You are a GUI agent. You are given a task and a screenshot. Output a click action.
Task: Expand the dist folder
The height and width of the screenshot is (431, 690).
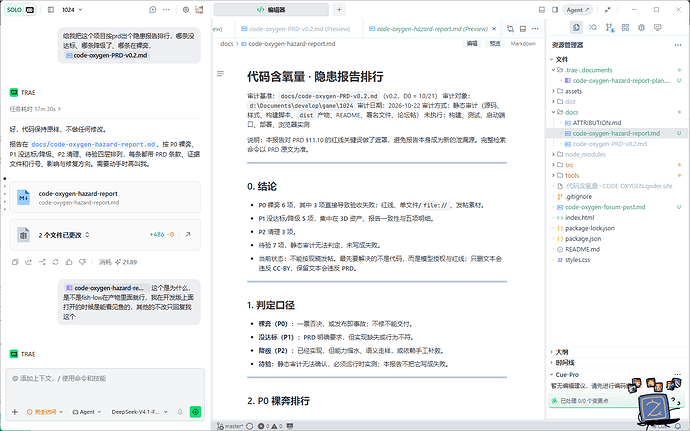click(570, 102)
